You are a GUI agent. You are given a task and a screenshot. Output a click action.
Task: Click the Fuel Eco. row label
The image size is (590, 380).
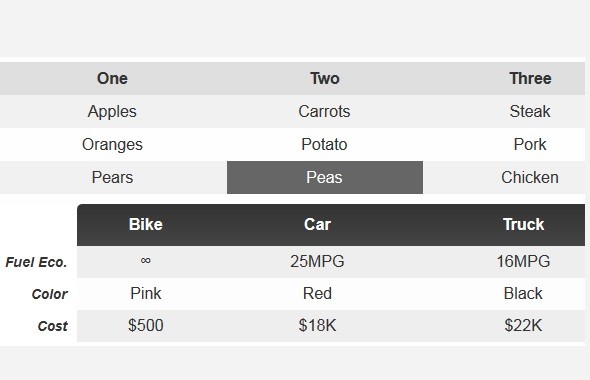tap(36, 262)
